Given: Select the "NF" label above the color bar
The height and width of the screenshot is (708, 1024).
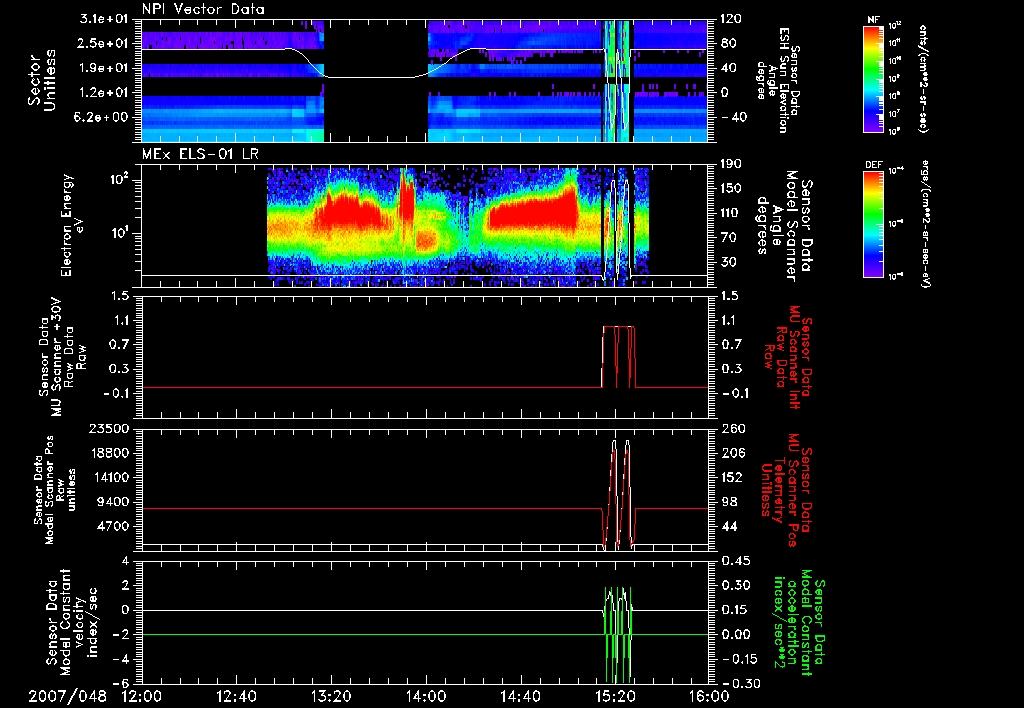Looking at the screenshot, I should [874, 20].
